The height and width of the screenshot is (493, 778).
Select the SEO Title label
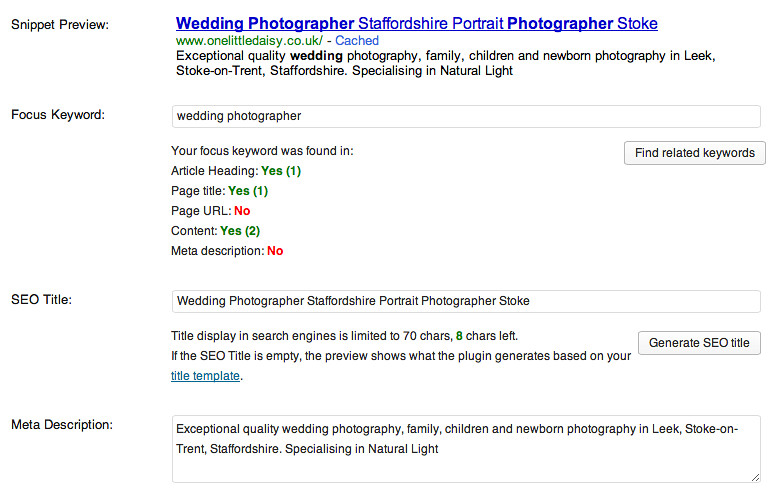point(42,299)
